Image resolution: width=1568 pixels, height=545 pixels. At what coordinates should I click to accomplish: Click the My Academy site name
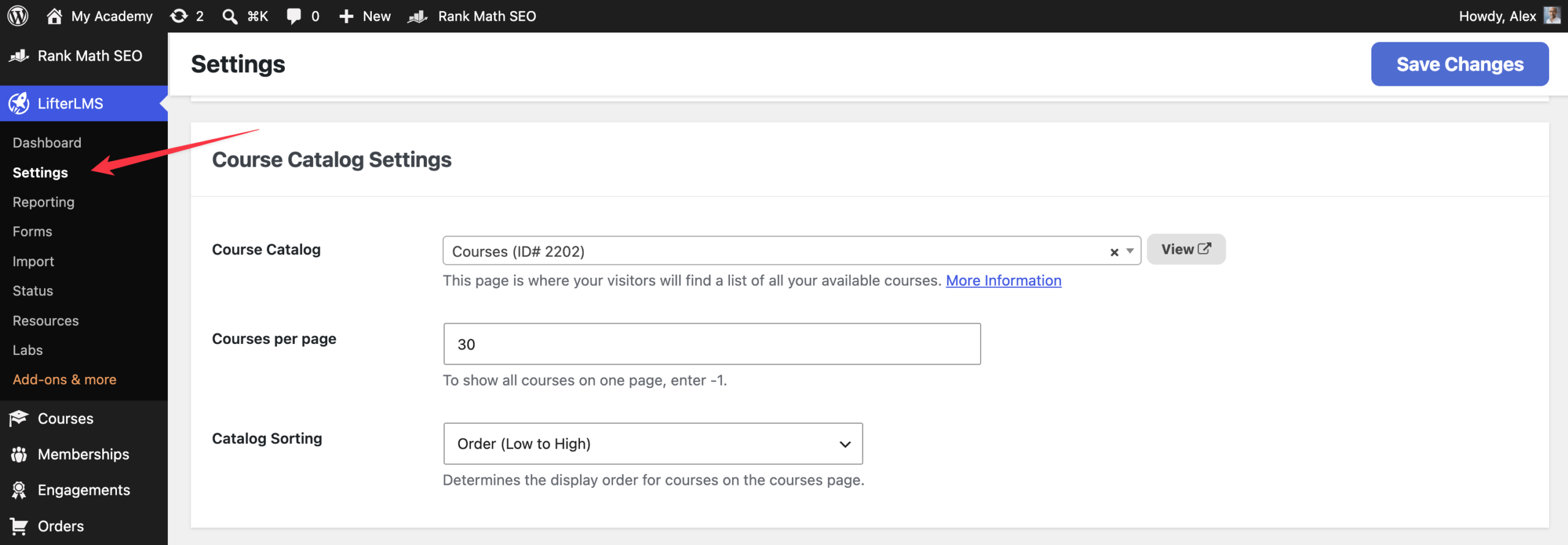pyautogui.click(x=112, y=16)
